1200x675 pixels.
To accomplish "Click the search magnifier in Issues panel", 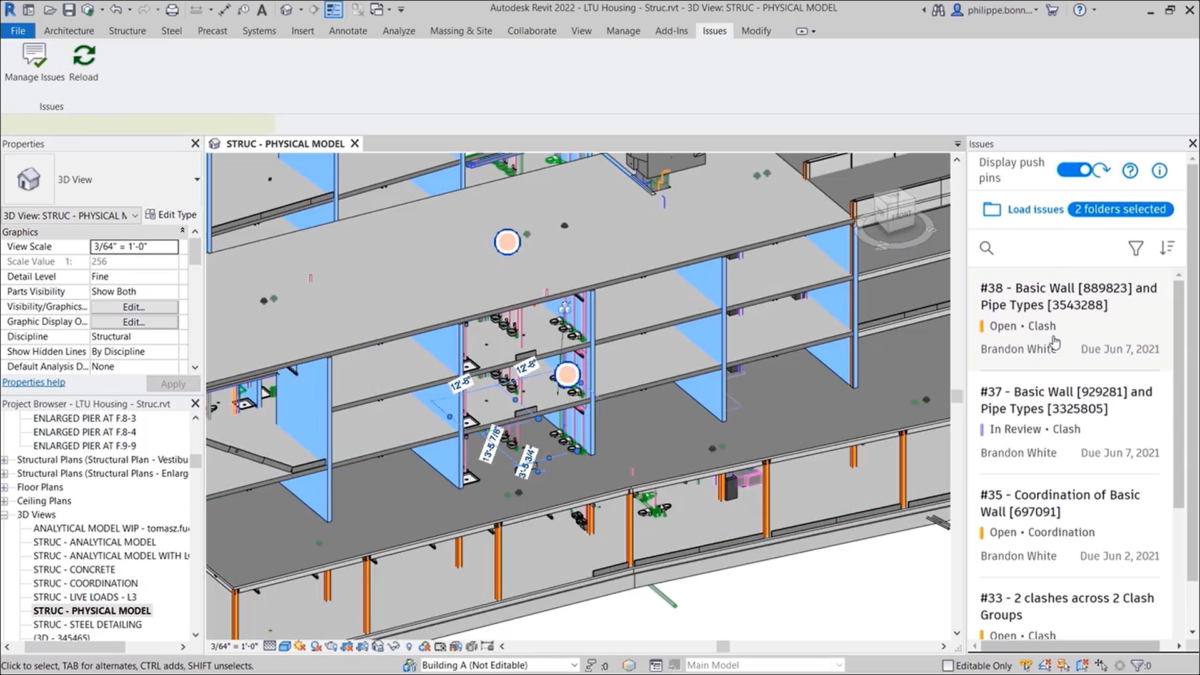I will [x=987, y=248].
